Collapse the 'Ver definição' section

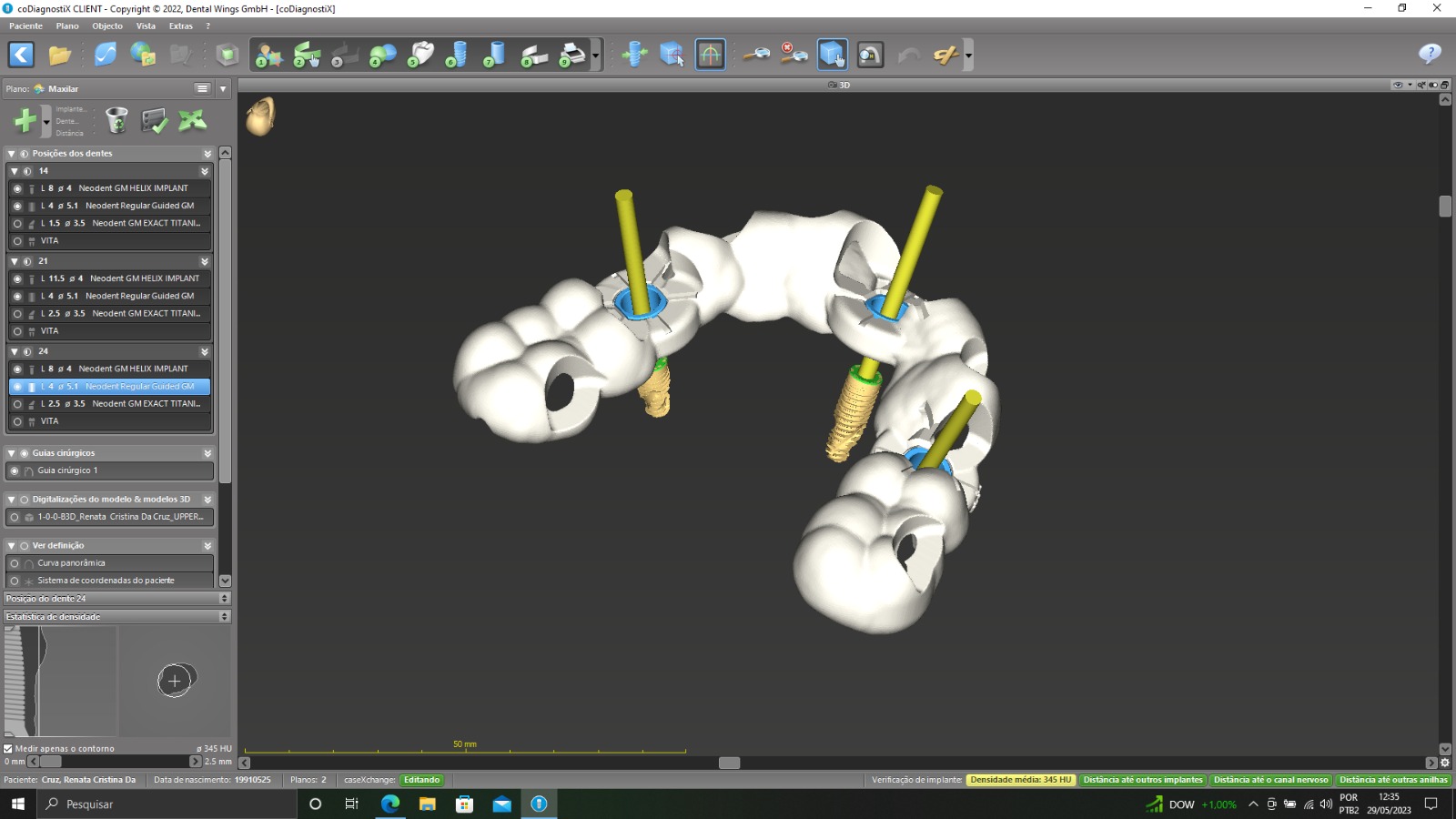pyautogui.click(x=12, y=546)
